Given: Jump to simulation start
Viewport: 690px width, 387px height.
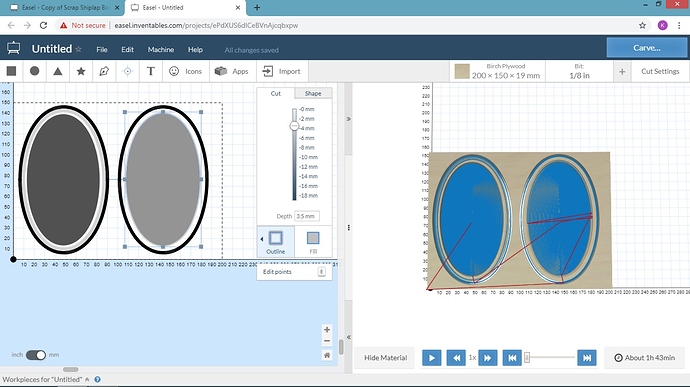Looking at the screenshot, I should (x=512, y=358).
